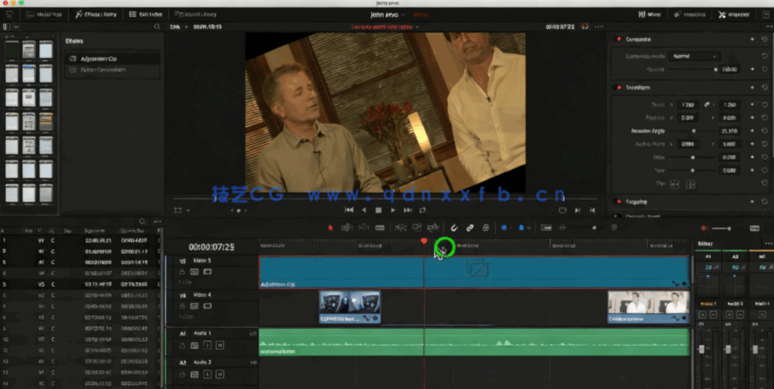Click the blue marker icon
Viewport: 774px width, 389px height.
(x=521, y=228)
